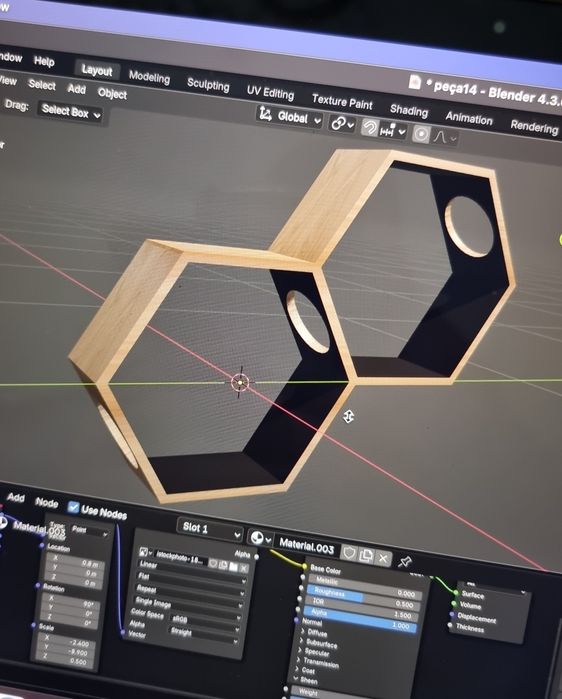Toggle the Use Nodes checkbox
Screen dimensions: 562x699
(74, 507)
